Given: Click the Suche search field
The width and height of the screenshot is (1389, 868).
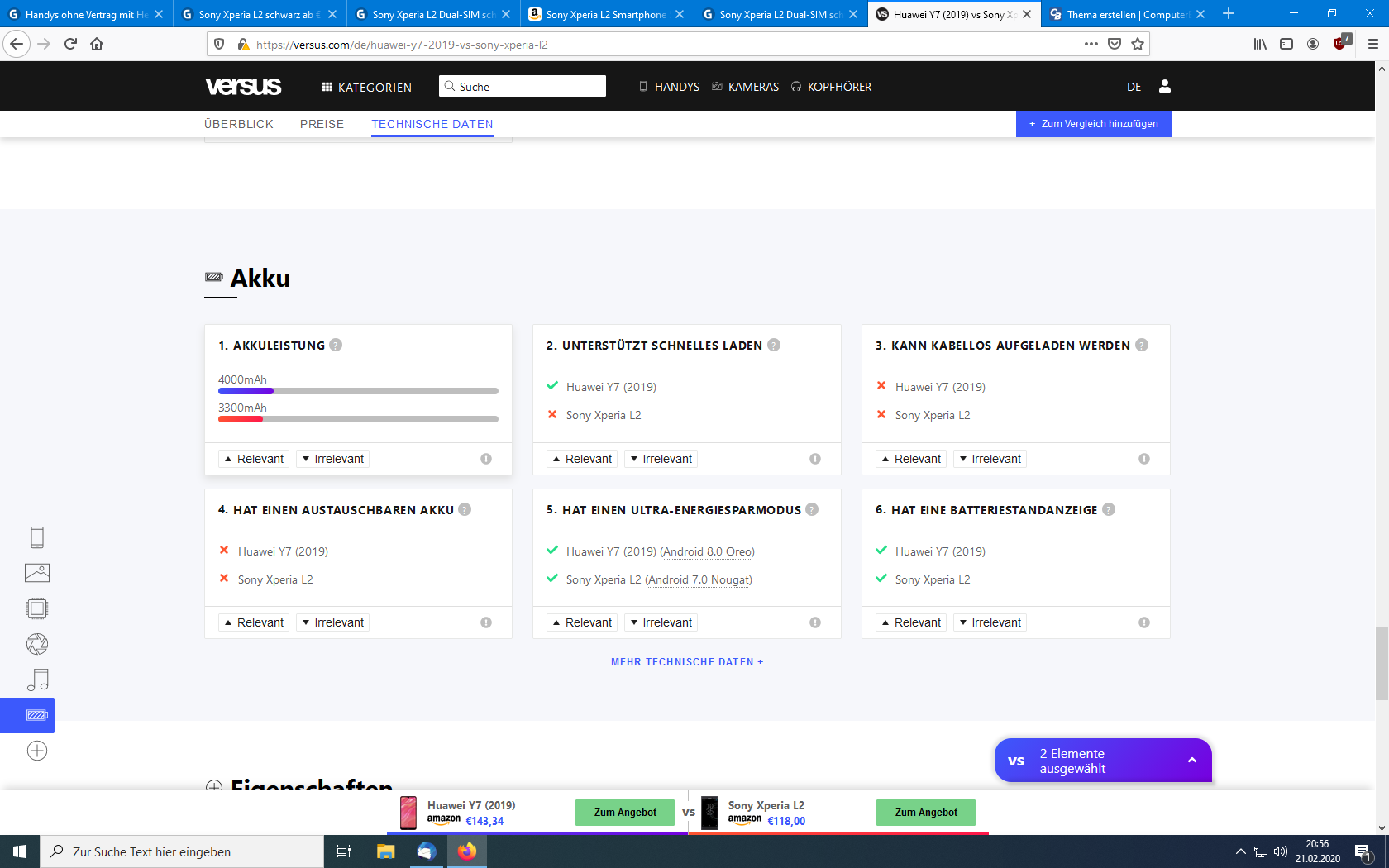Looking at the screenshot, I should point(523,86).
